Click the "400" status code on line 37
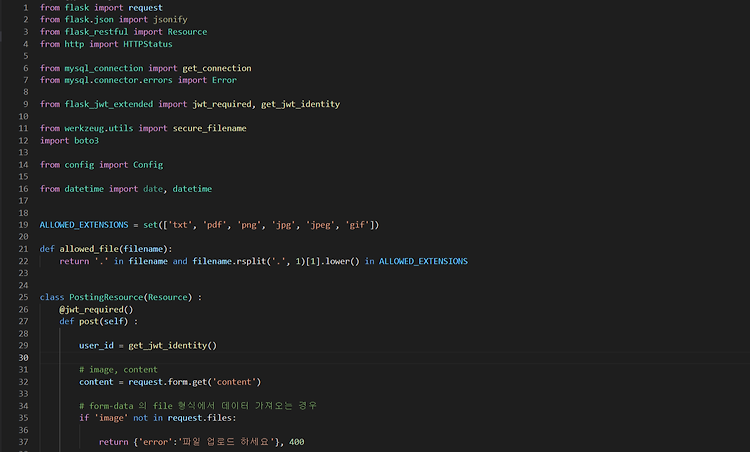 click(297, 442)
